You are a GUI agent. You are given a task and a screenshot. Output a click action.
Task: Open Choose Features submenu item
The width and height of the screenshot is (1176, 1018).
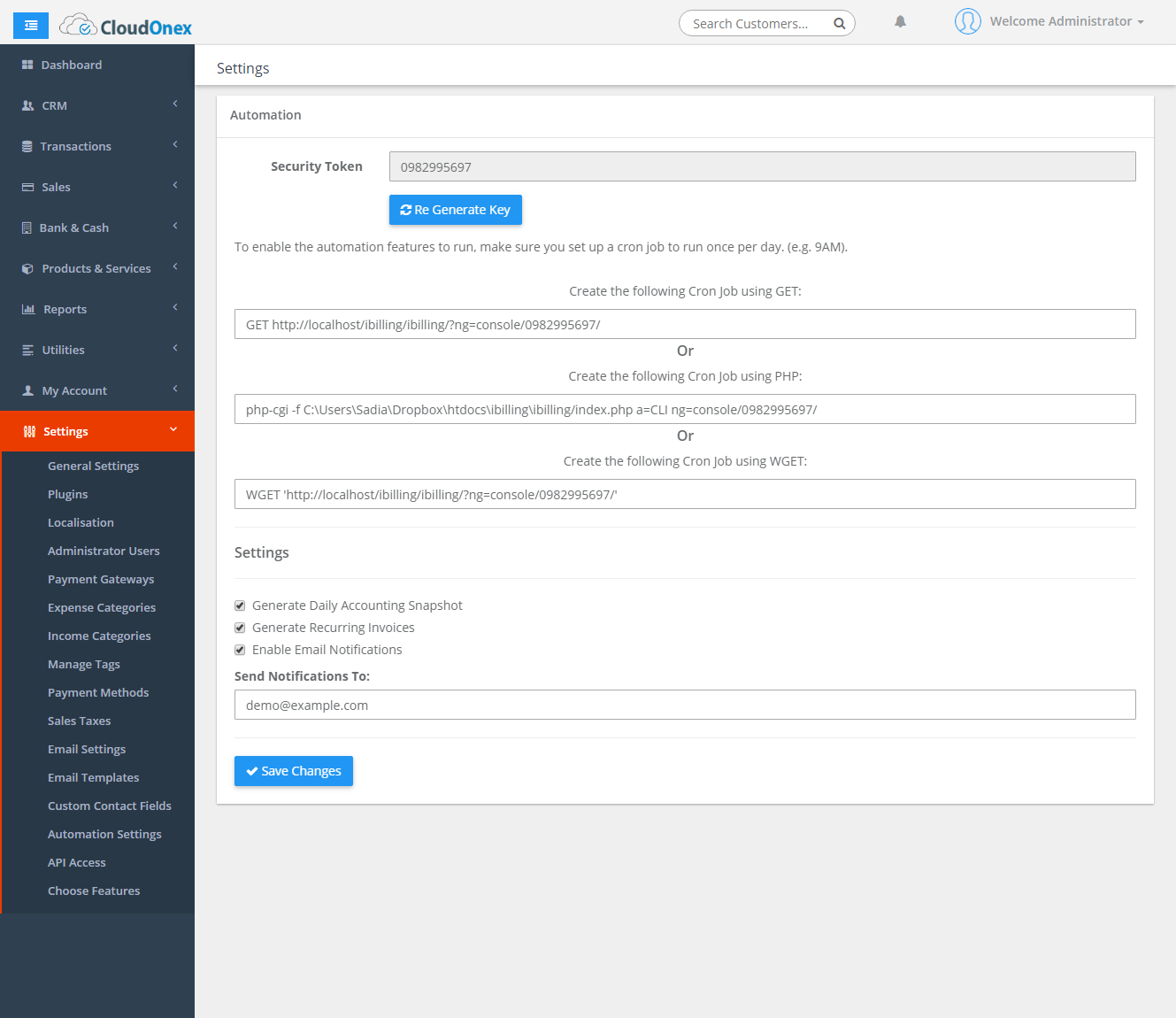click(x=94, y=891)
